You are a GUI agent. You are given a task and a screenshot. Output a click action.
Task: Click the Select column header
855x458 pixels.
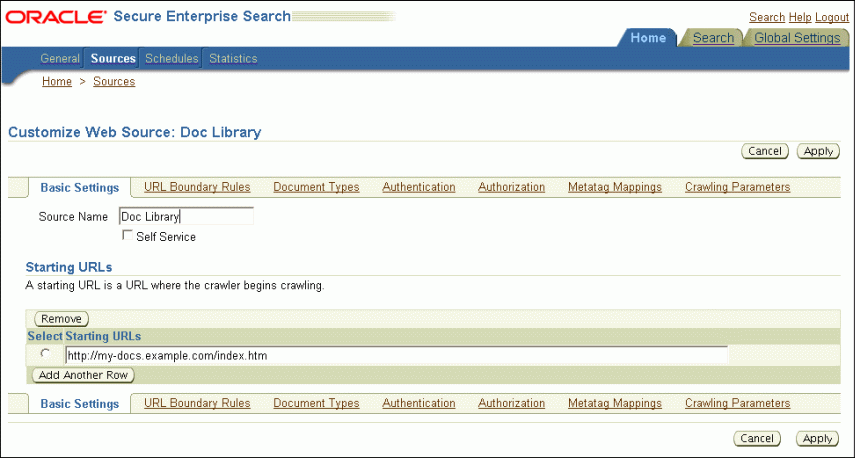(x=45, y=336)
